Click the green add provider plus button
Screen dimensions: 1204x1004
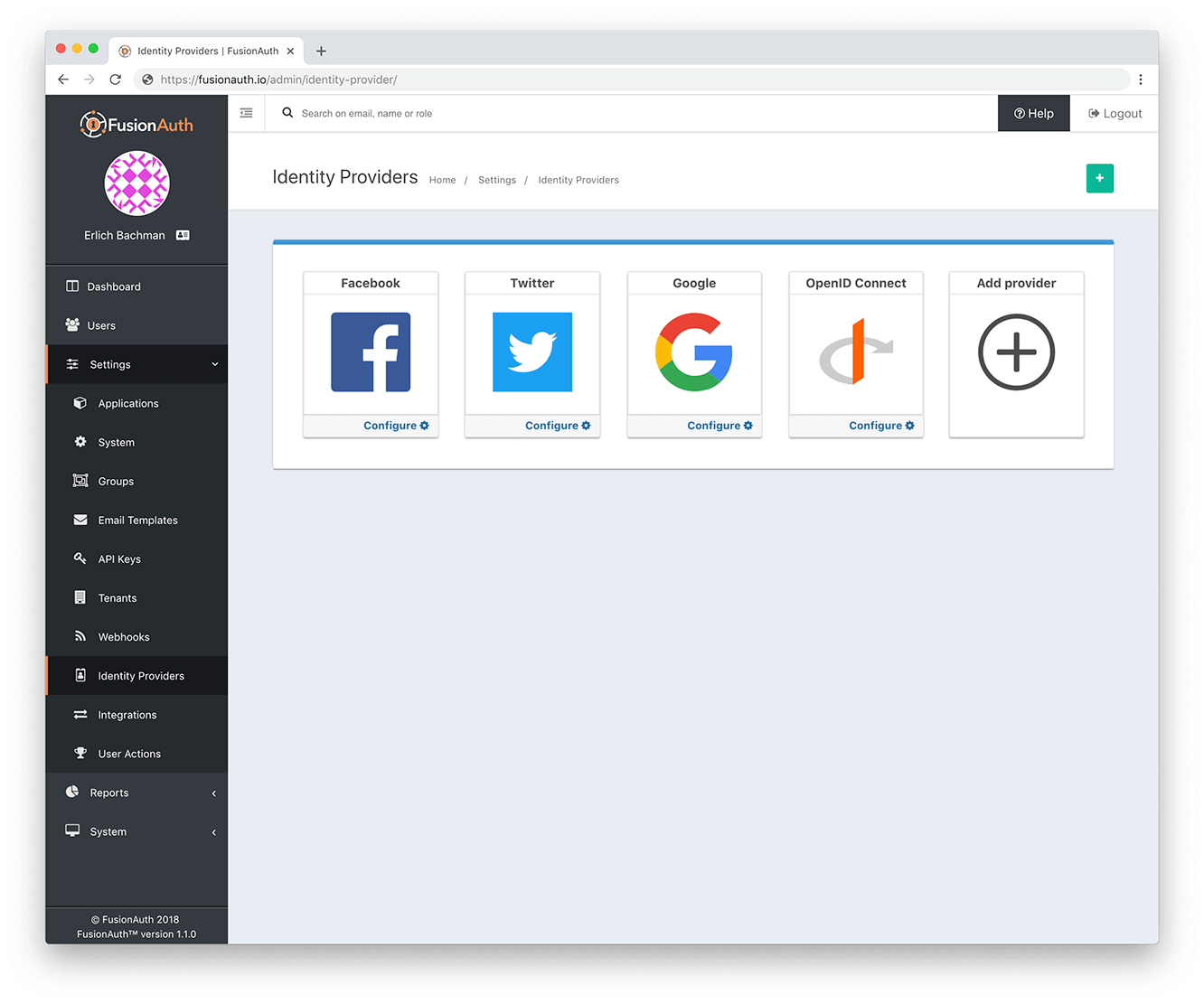[1099, 178]
